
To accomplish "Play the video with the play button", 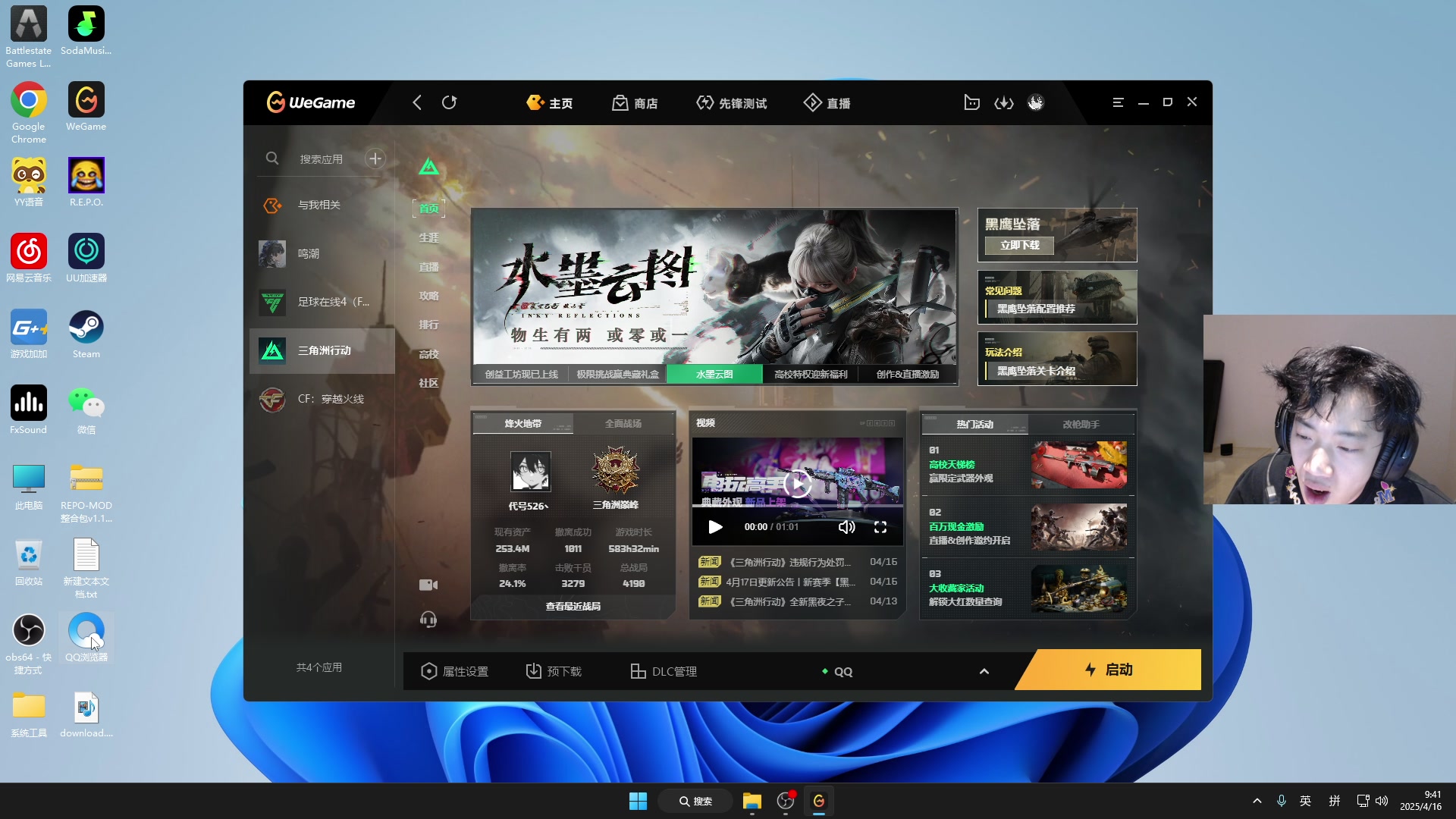I will pos(715,527).
